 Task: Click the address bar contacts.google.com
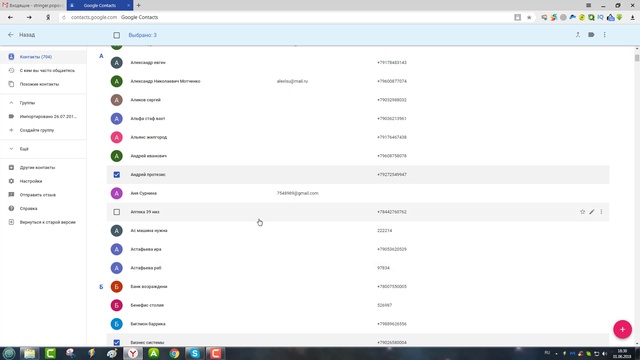pos(94,18)
